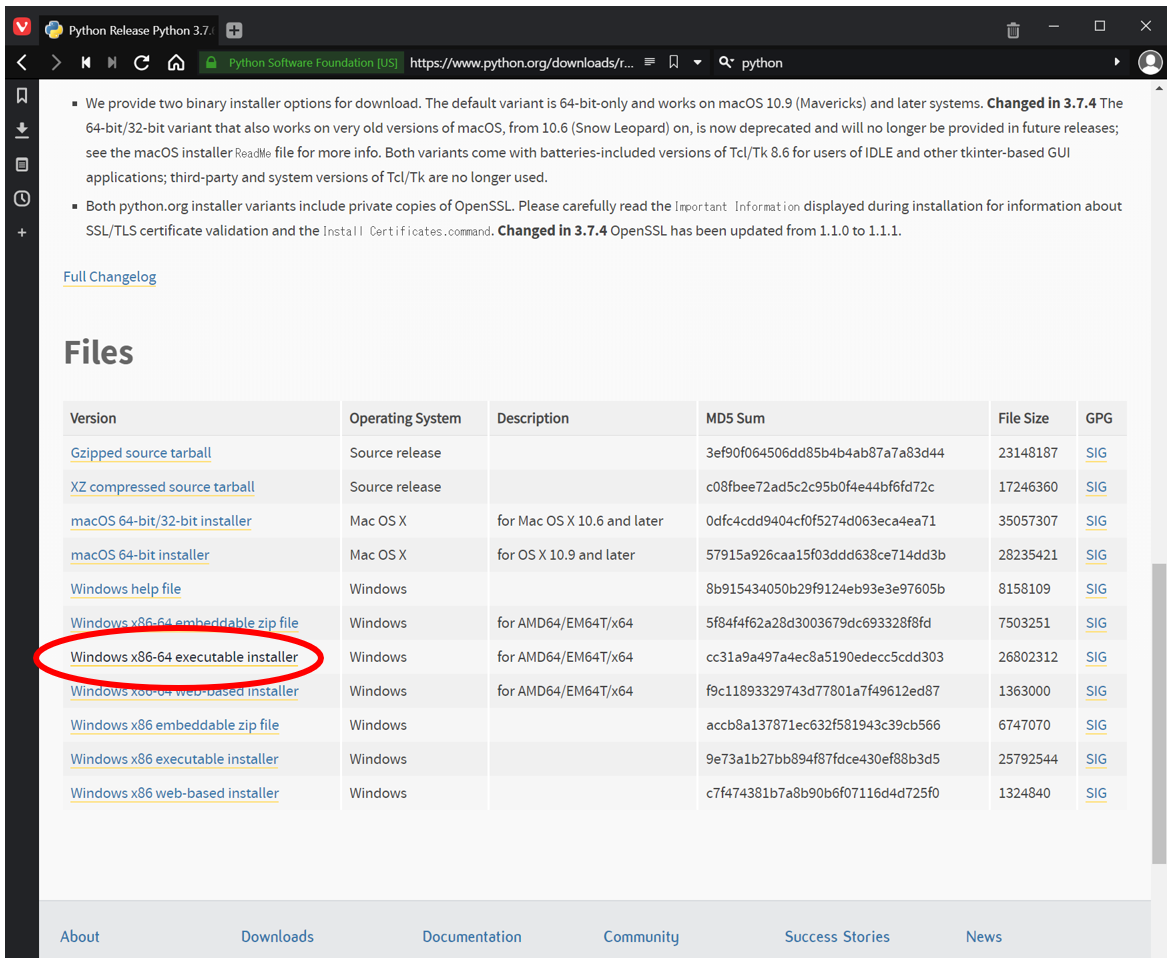Open the Full Changelog link
This screenshot has width=1173, height=963.
[x=110, y=277]
